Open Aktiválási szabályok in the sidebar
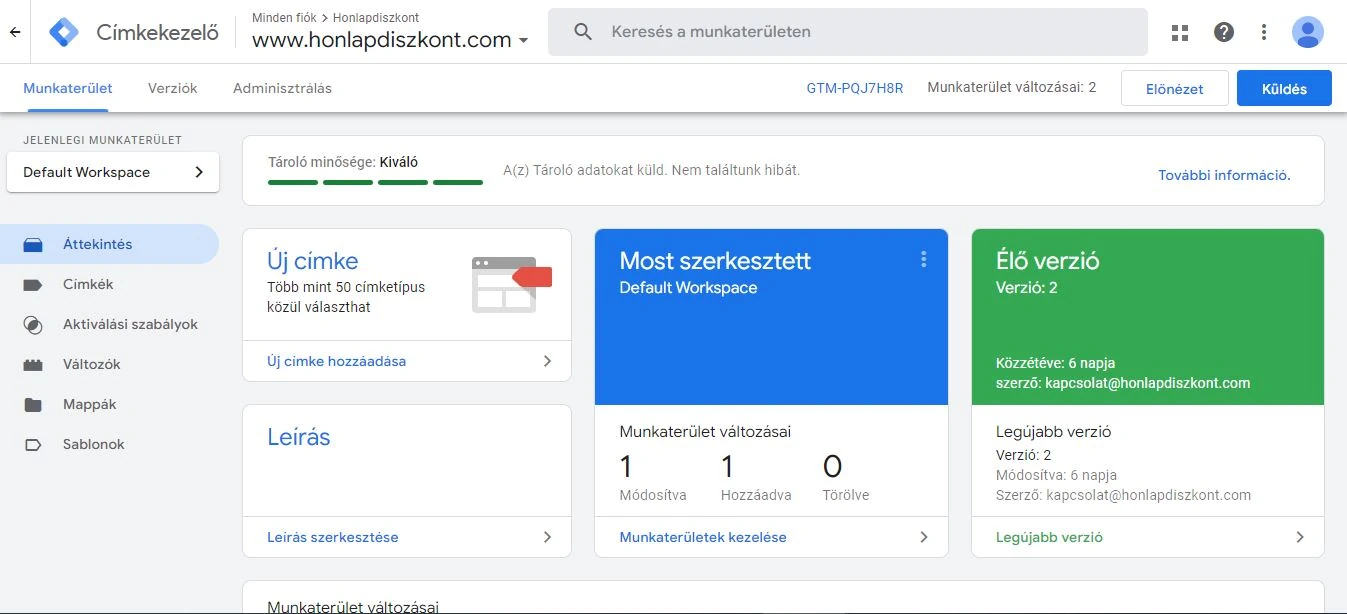 (x=111, y=324)
